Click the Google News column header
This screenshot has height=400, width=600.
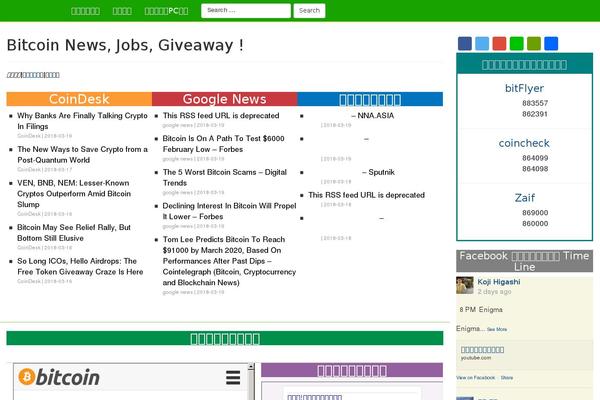[x=225, y=99]
